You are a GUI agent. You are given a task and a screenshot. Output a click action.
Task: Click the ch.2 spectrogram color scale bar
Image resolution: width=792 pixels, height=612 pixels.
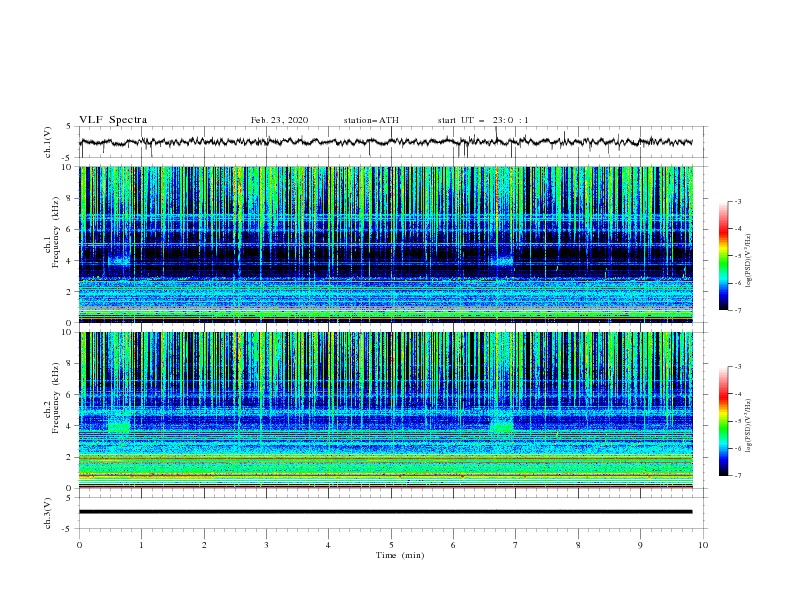click(x=723, y=421)
